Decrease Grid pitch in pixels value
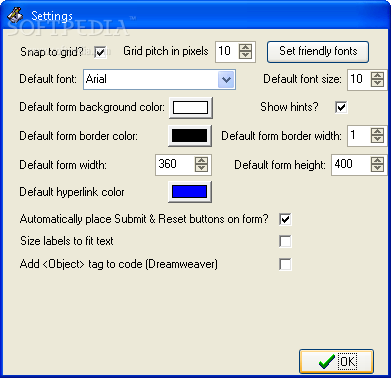Viewport: 391px width, 378px height. pyautogui.click(x=246, y=55)
